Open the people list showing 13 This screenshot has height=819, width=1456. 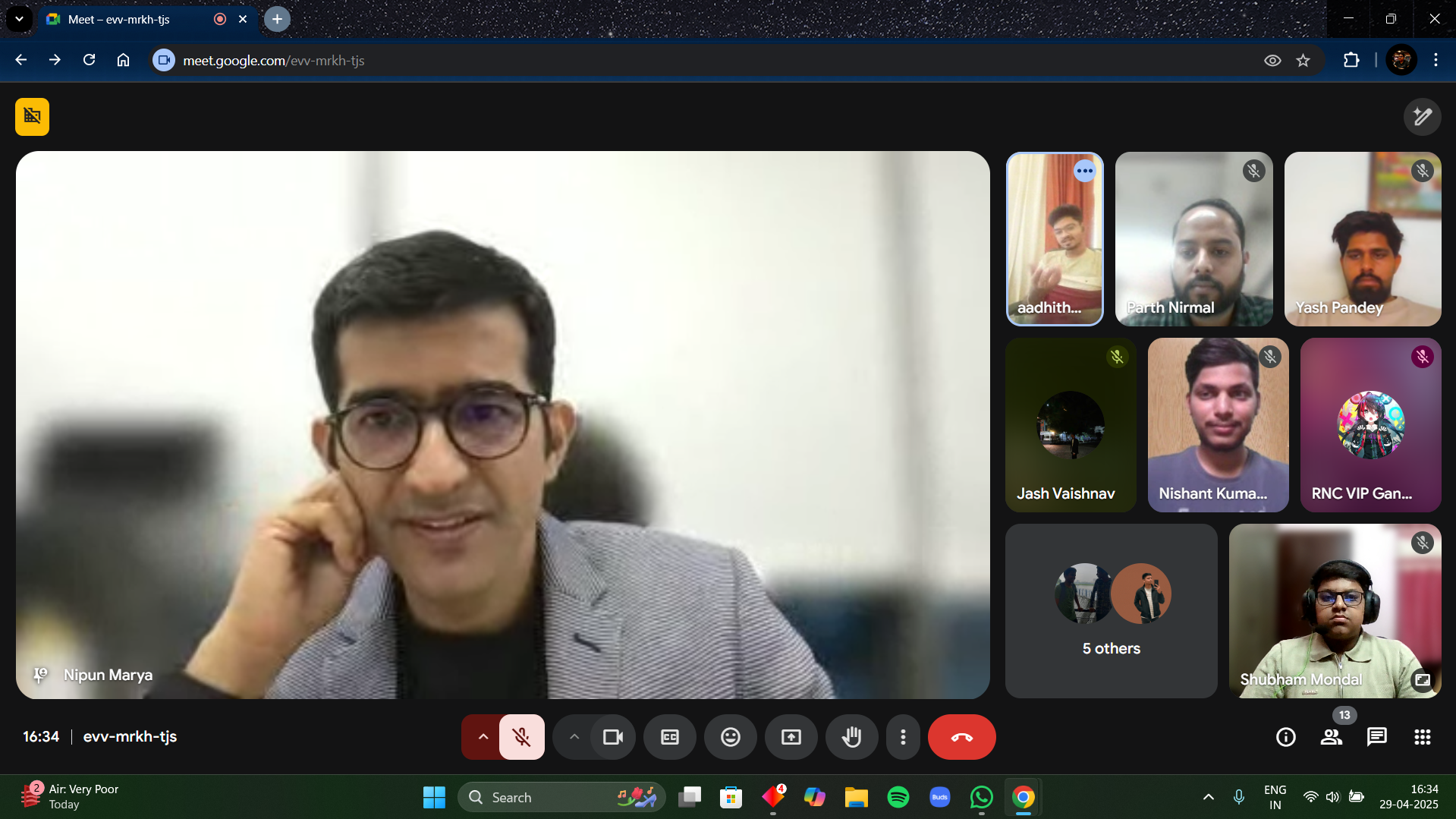coord(1331,737)
